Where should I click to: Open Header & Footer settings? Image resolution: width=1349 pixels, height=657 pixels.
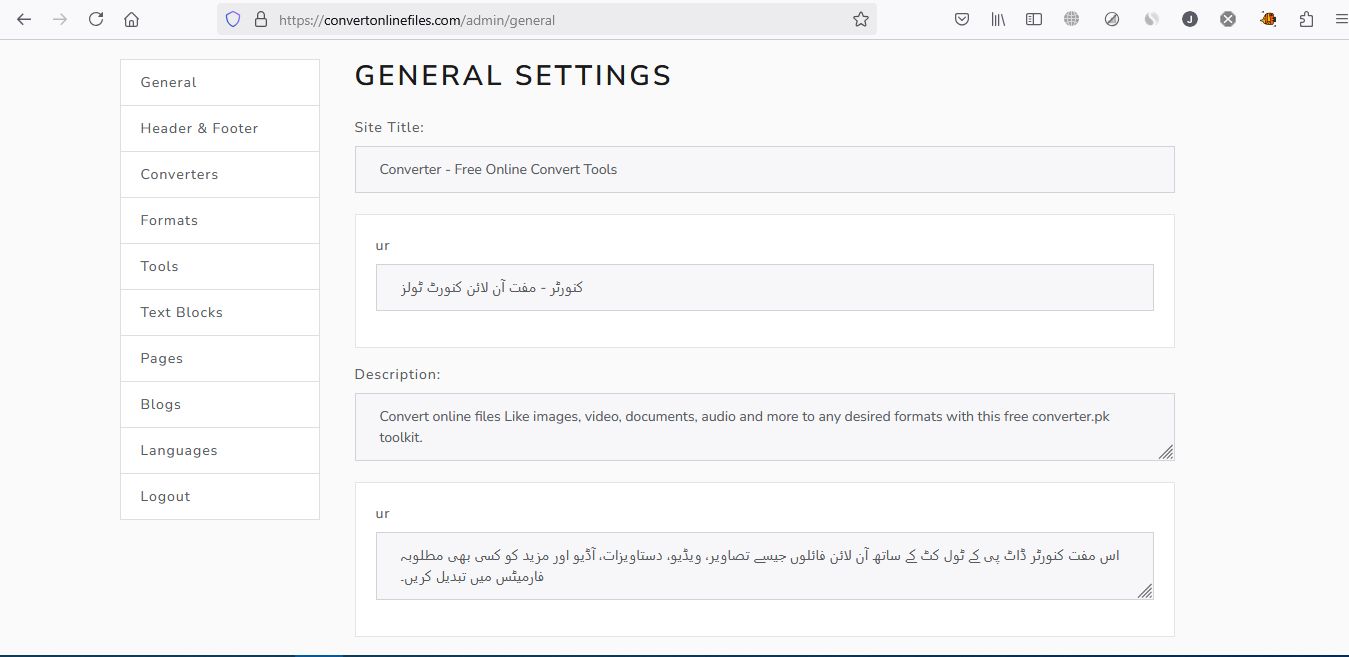point(220,129)
